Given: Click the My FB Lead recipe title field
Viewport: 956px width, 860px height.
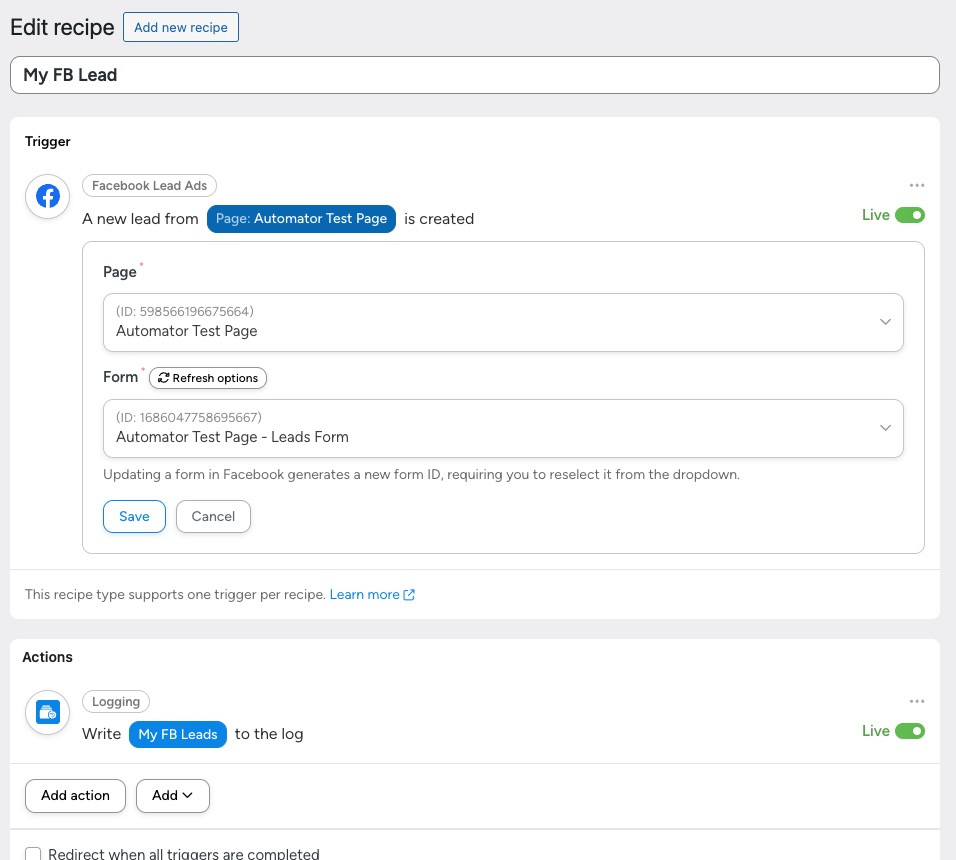Looking at the screenshot, I should [475, 75].
